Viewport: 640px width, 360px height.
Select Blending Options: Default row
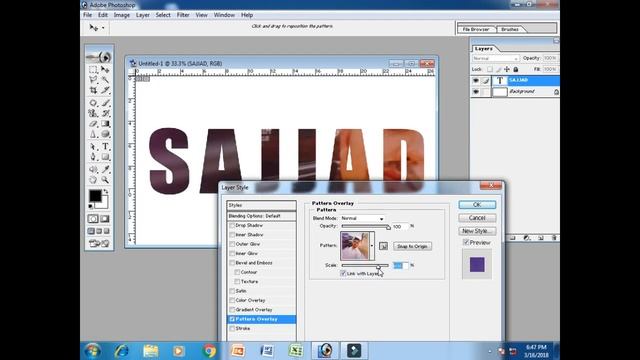tap(262, 216)
